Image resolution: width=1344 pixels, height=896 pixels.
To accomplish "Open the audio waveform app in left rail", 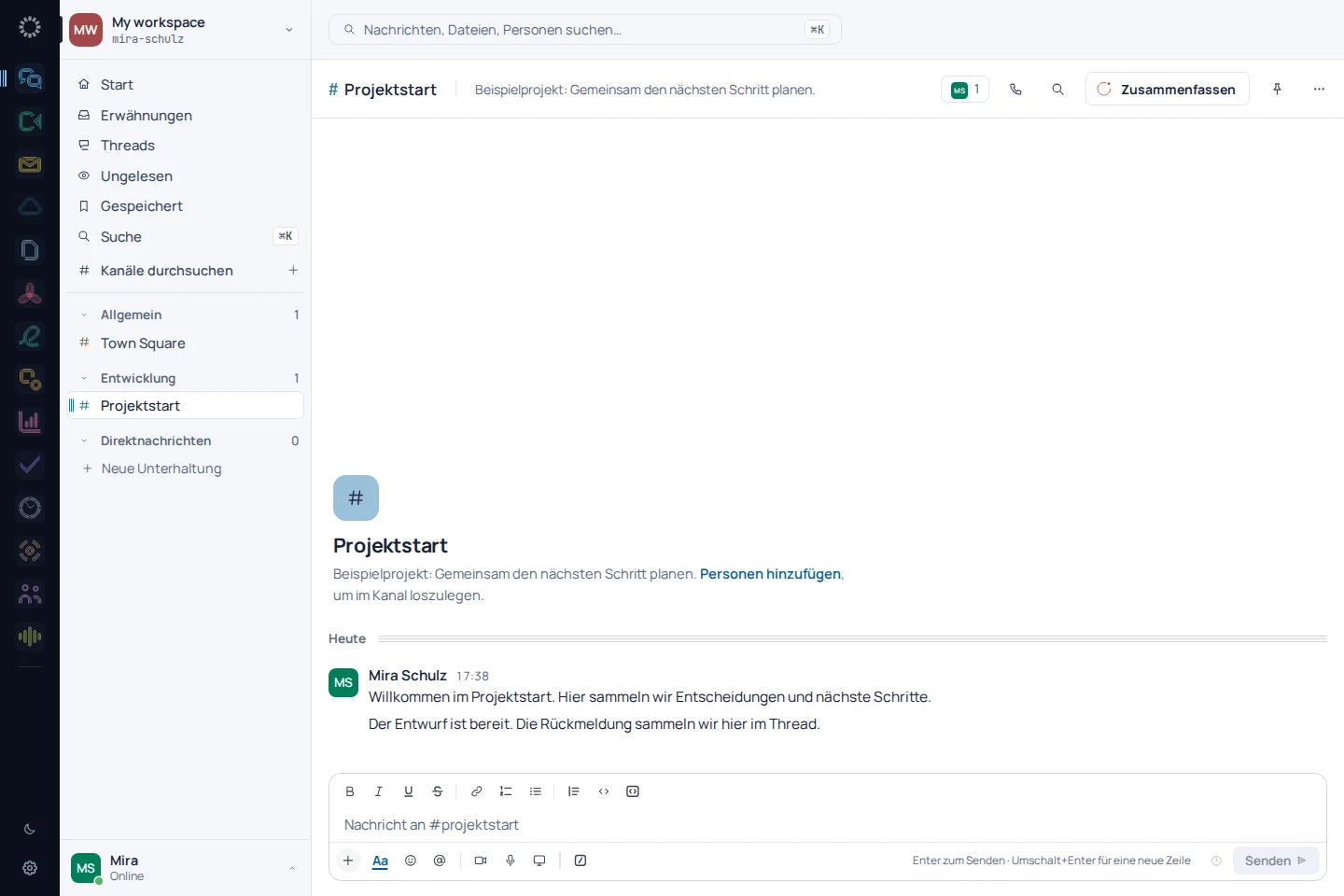I will 30,637.
